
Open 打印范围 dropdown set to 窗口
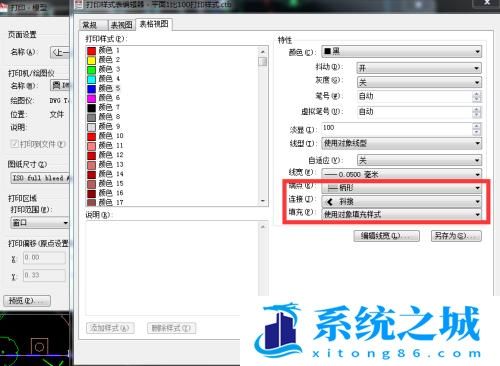[x=40, y=222]
